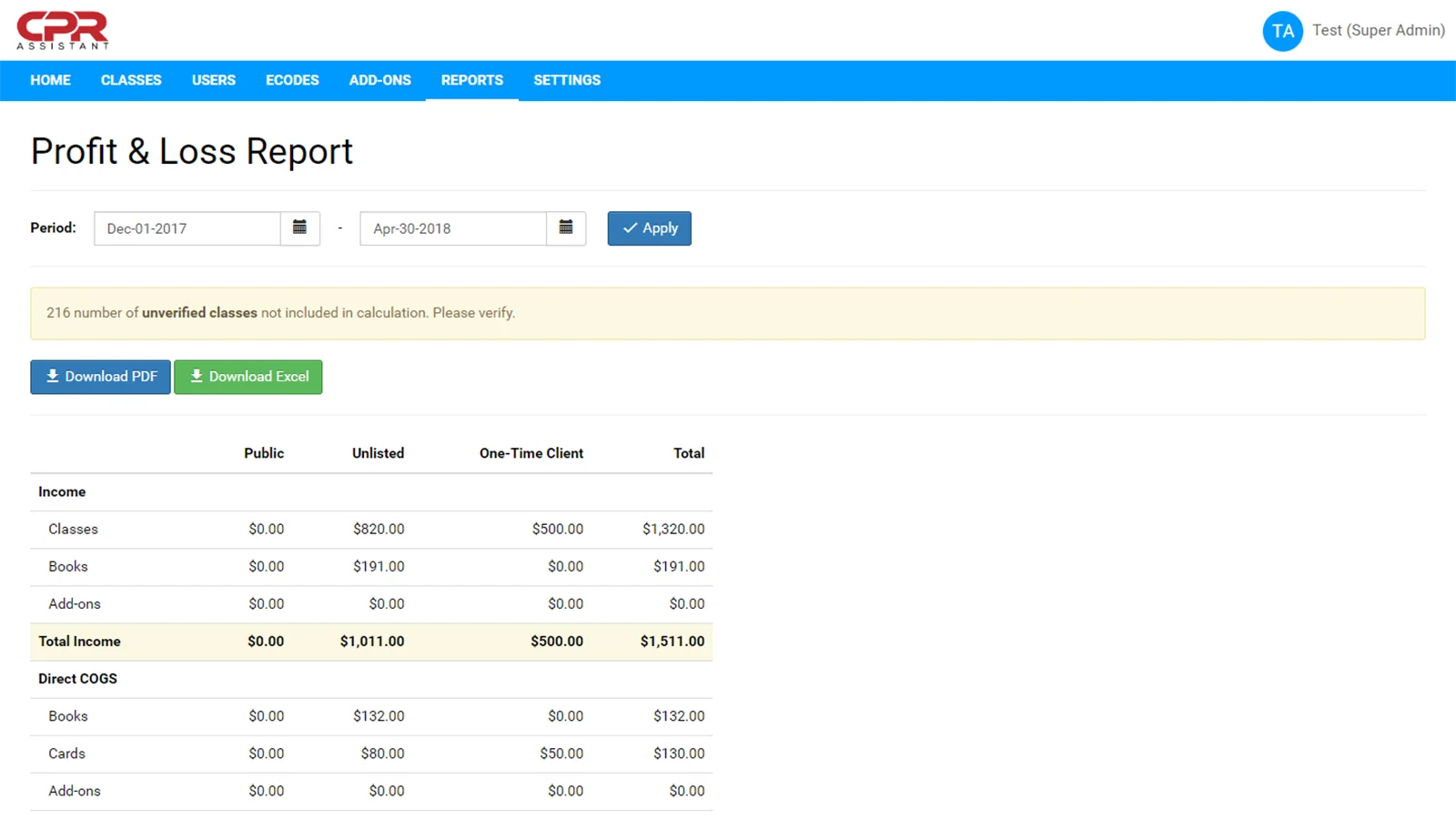The height and width of the screenshot is (819, 1456).
Task: Click the Total Income row
Action: (371, 642)
